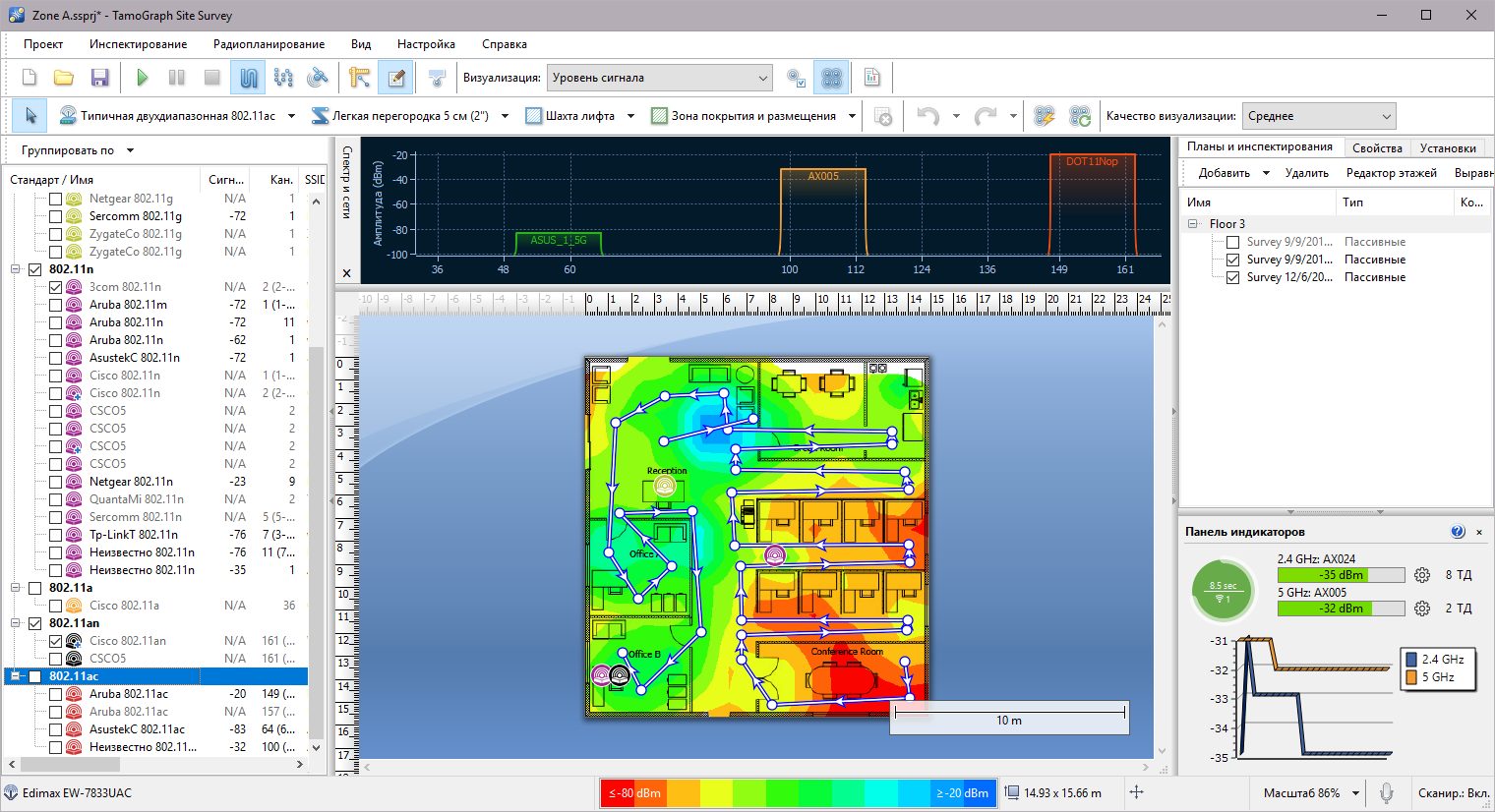This screenshot has width=1495, height=812.
Task: Check the Aruba 802.11ac channel 149 checkbox
Action: [x=56, y=694]
